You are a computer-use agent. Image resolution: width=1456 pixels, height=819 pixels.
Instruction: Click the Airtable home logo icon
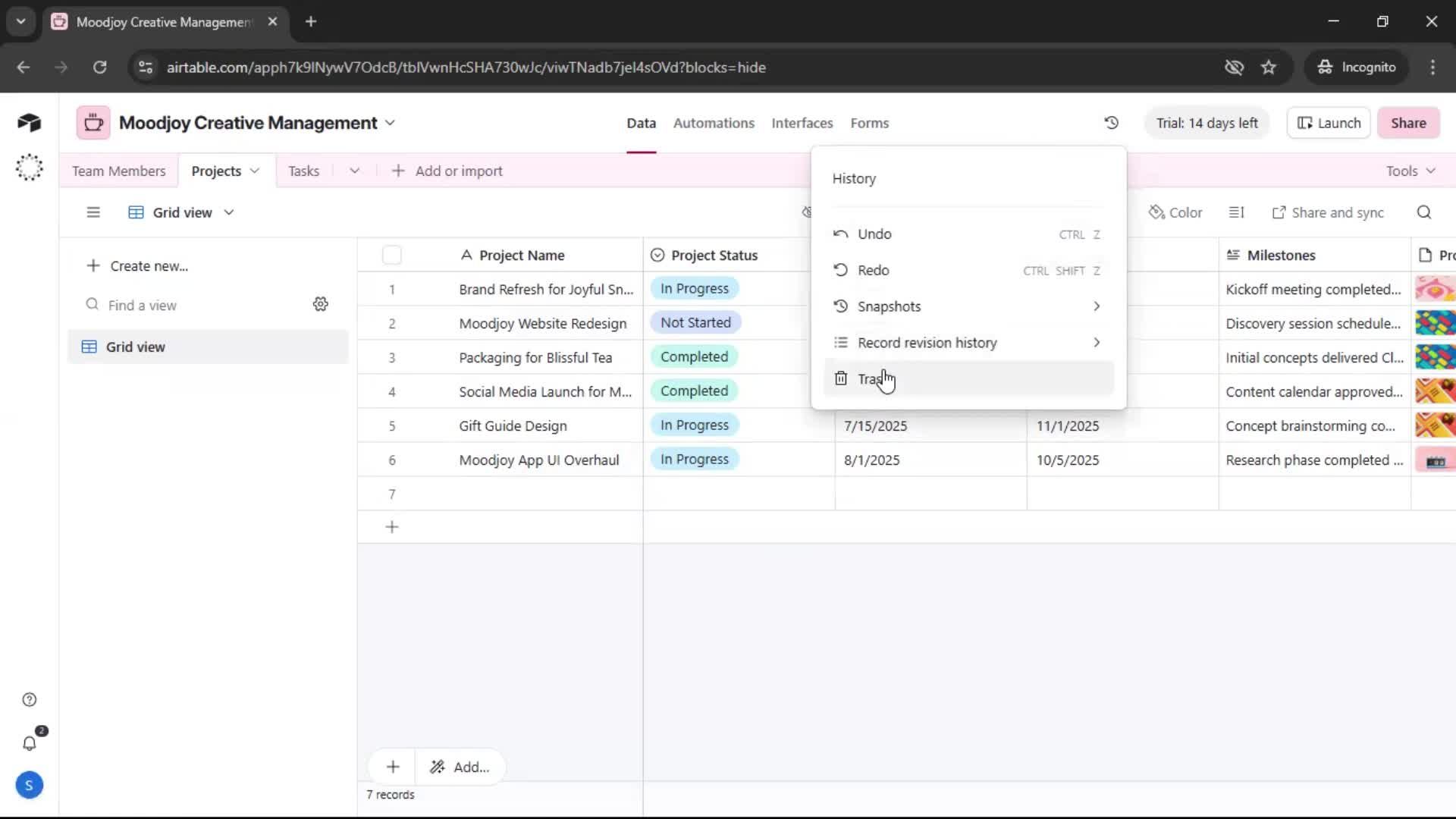(29, 123)
